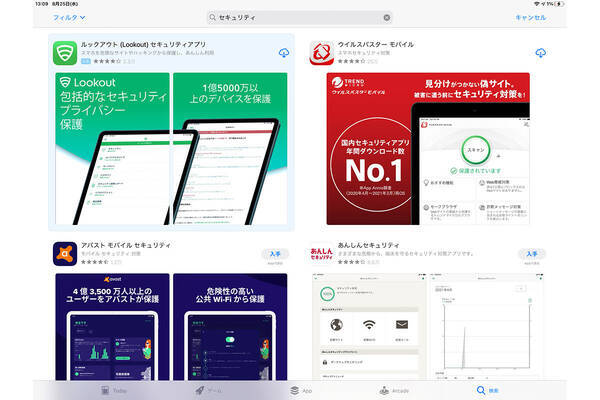Open the Avast app icon

tap(65, 254)
